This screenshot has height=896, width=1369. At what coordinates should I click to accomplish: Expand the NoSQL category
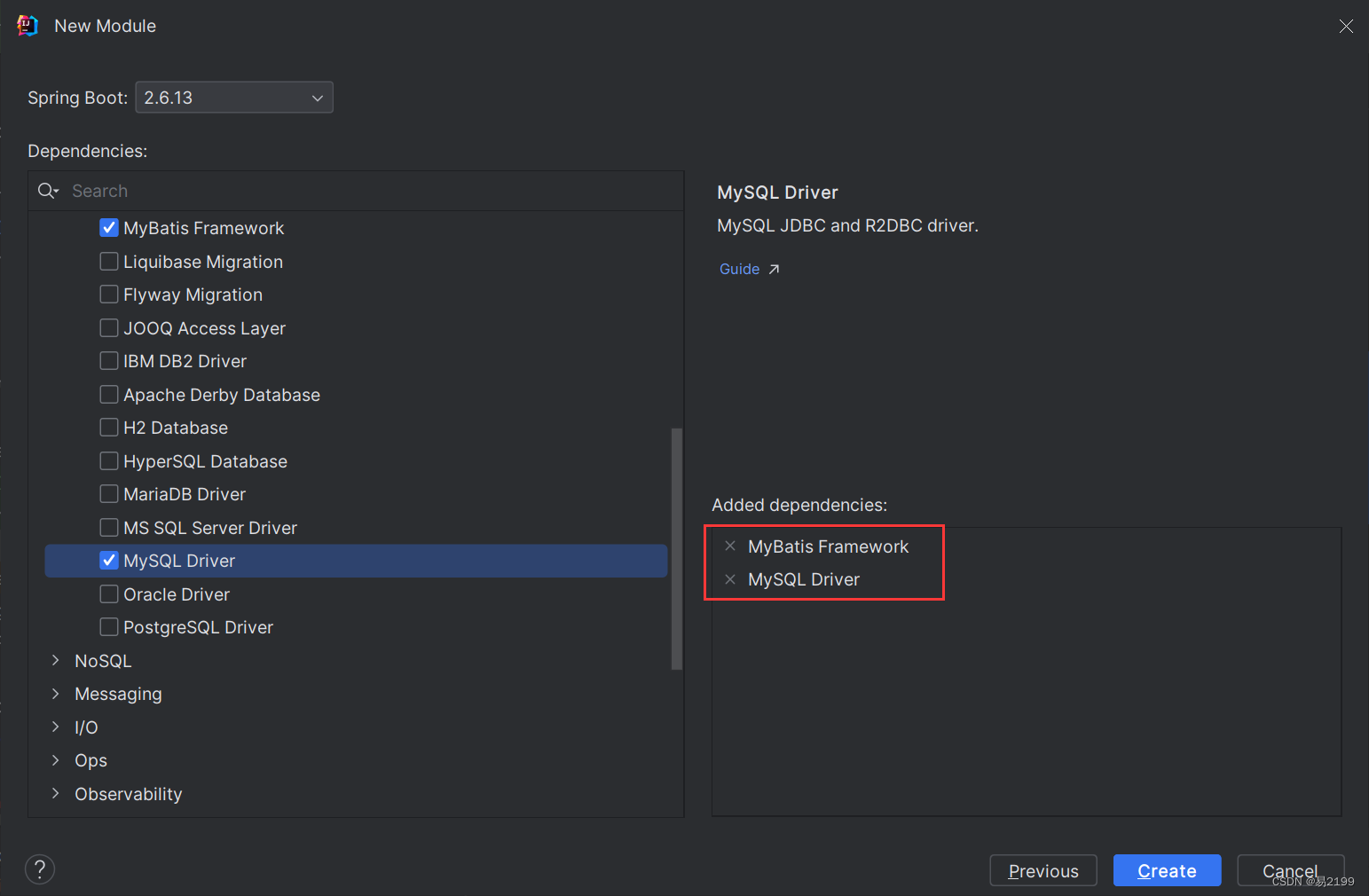(55, 660)
